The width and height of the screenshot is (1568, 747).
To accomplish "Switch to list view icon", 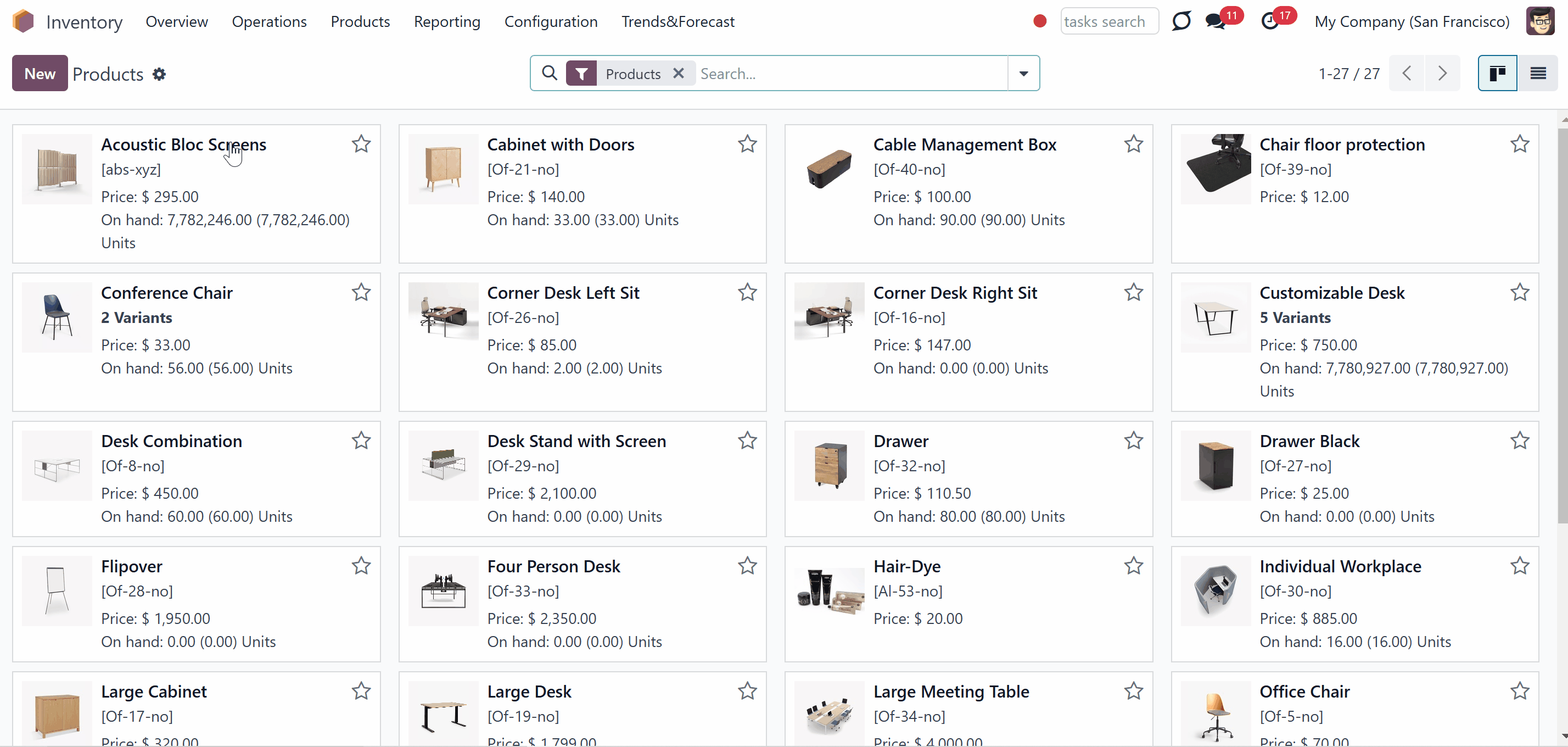I will pyautogui.click(x=1538, y=73).
